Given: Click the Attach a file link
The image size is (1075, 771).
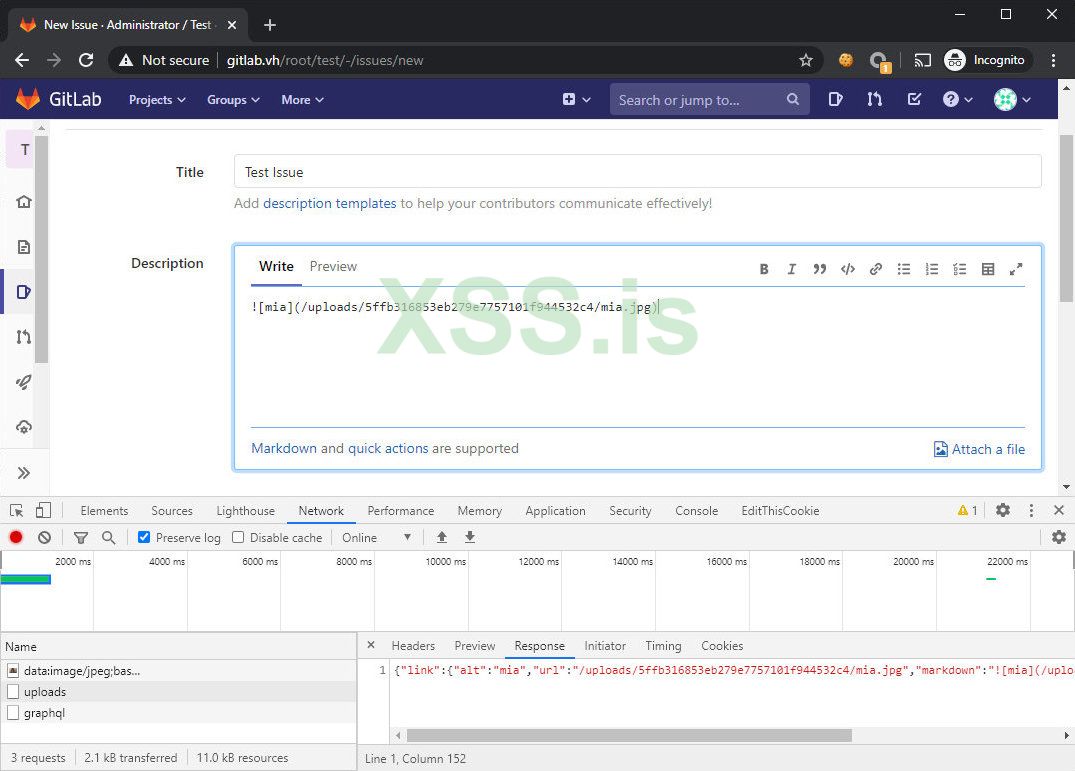Looking at the screenshot, I should click(979, 449).
